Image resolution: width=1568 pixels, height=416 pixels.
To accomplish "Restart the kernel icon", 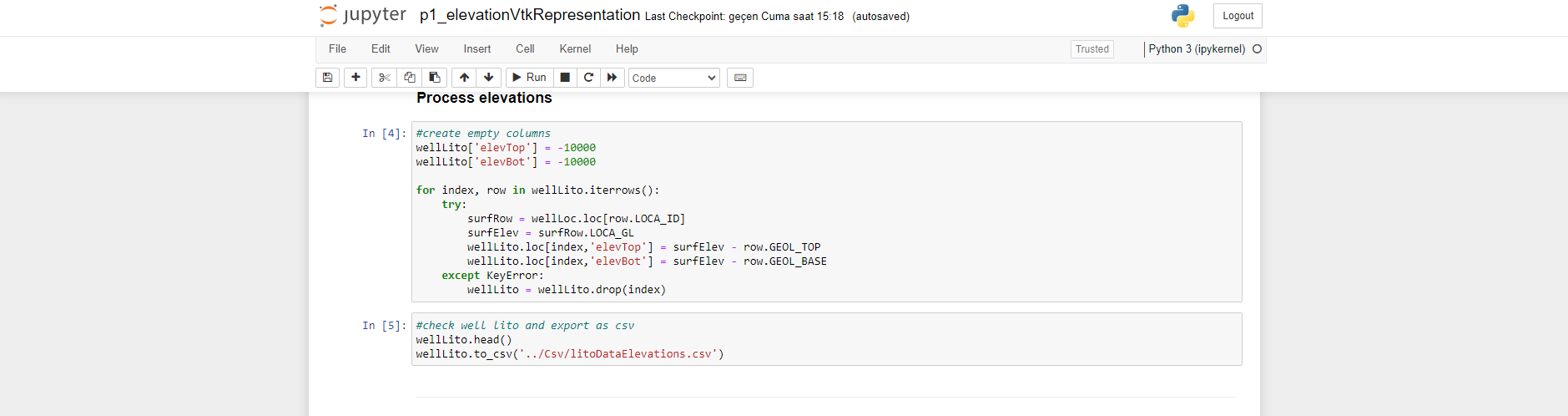I will [588, 78].
